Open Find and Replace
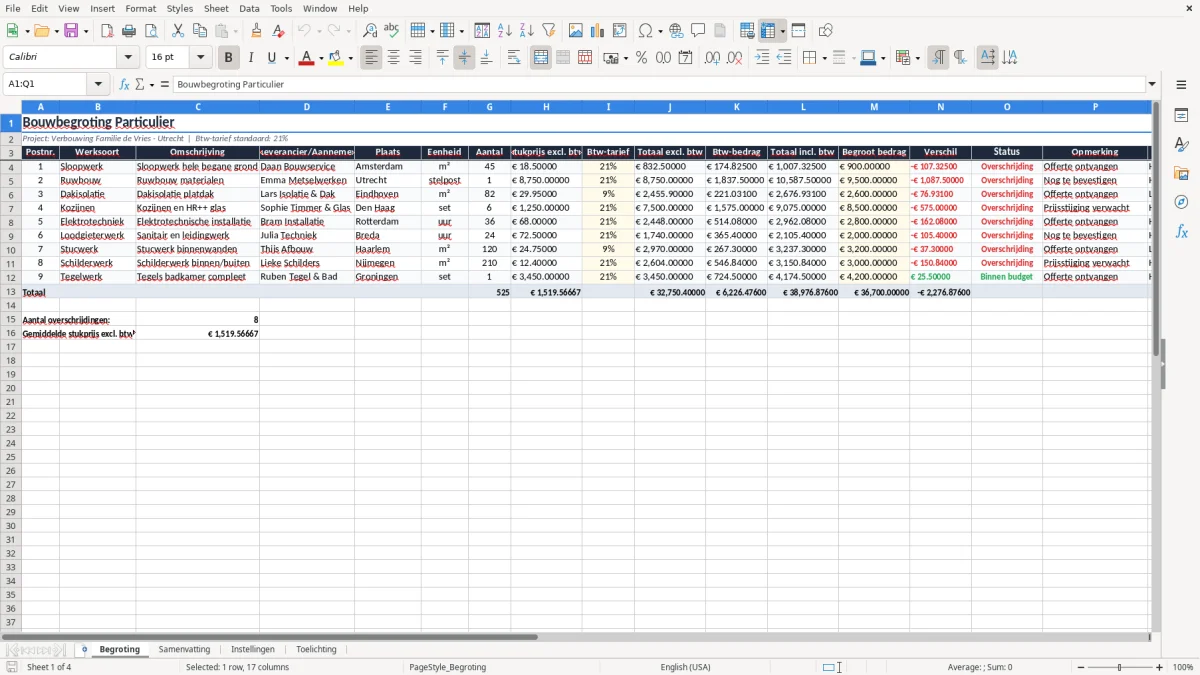 369,31
